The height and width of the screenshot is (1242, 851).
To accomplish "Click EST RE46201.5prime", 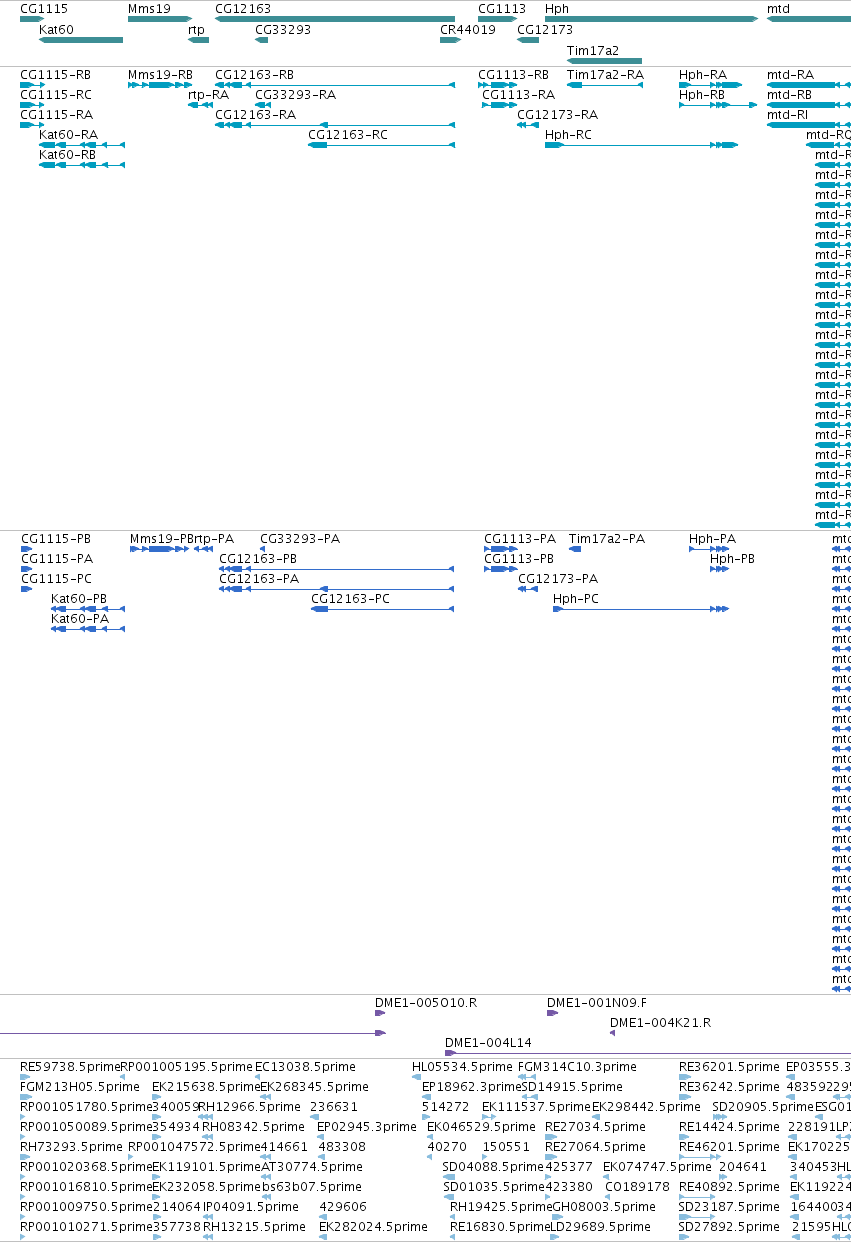I will click(729, 1147).
